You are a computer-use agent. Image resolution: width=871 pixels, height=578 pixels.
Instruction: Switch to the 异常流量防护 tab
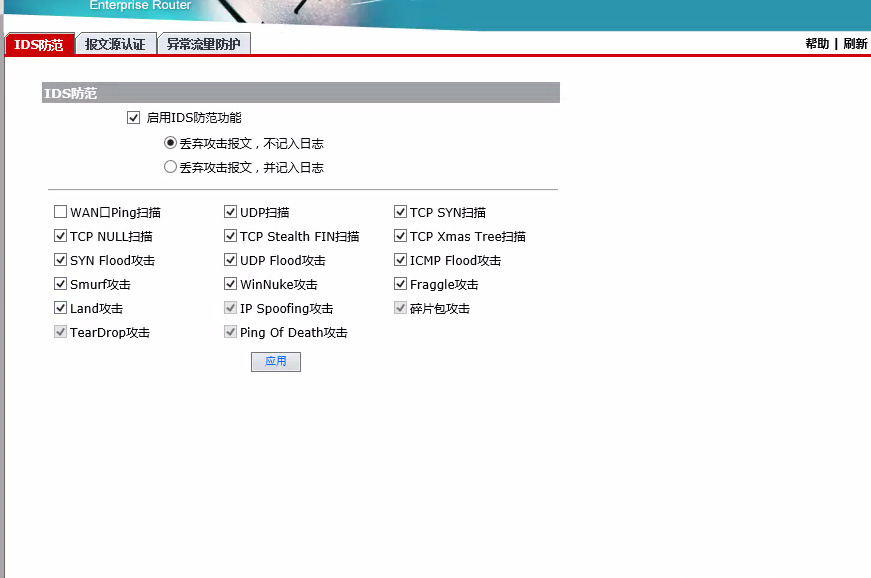click(204, 44)
